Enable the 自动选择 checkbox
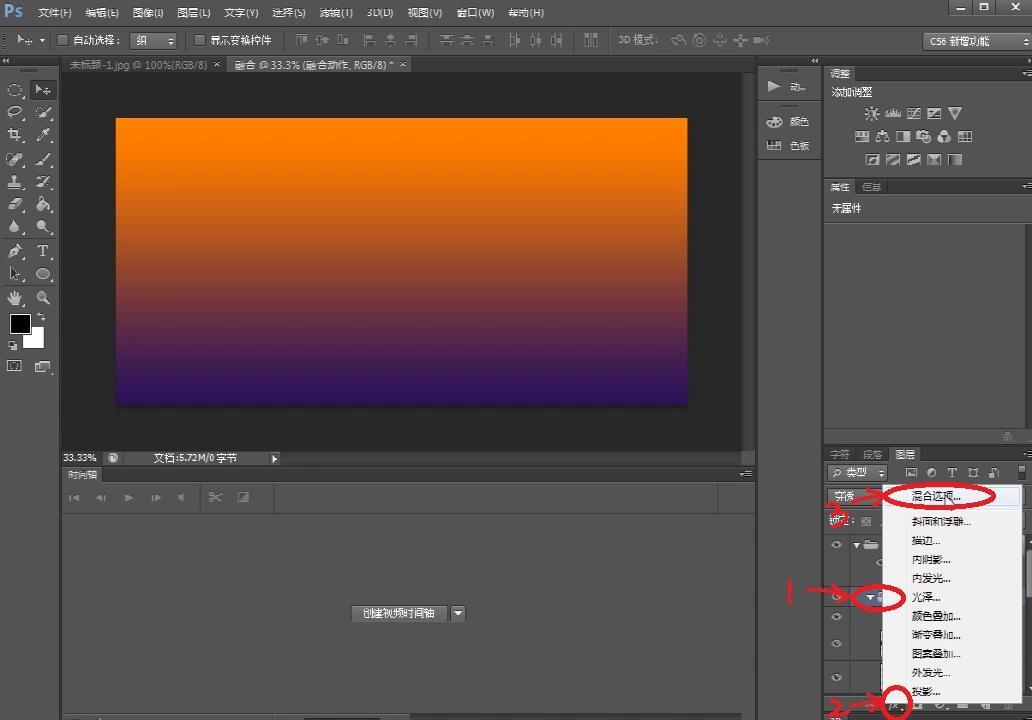1032x720 pixels. tap(62, 40)
